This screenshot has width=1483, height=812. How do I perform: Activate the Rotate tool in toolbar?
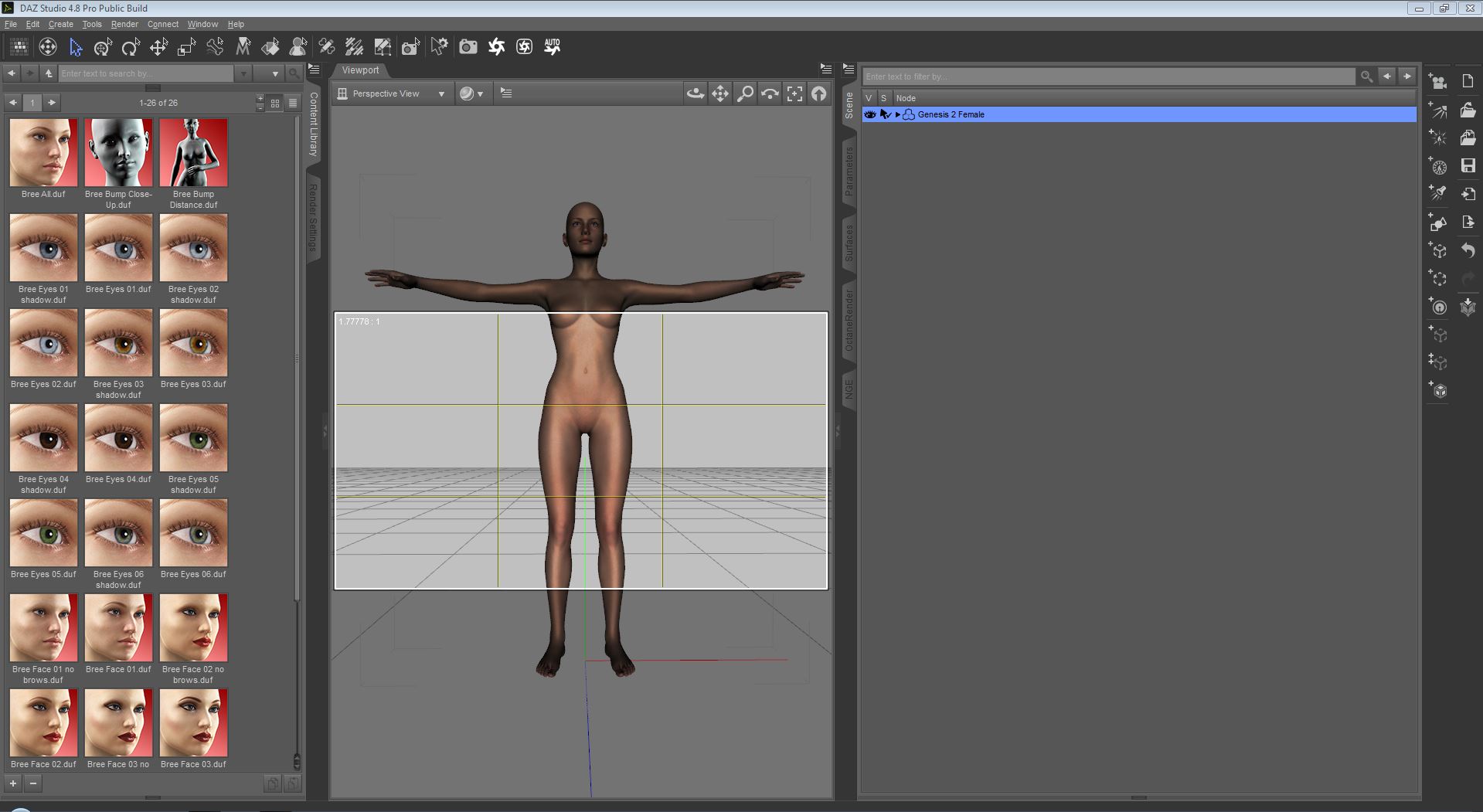[x=131, y=48]
